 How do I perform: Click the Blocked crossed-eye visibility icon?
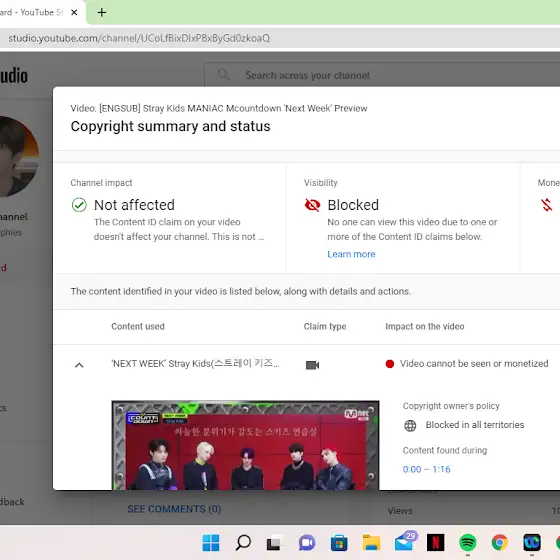coord(312,205)
